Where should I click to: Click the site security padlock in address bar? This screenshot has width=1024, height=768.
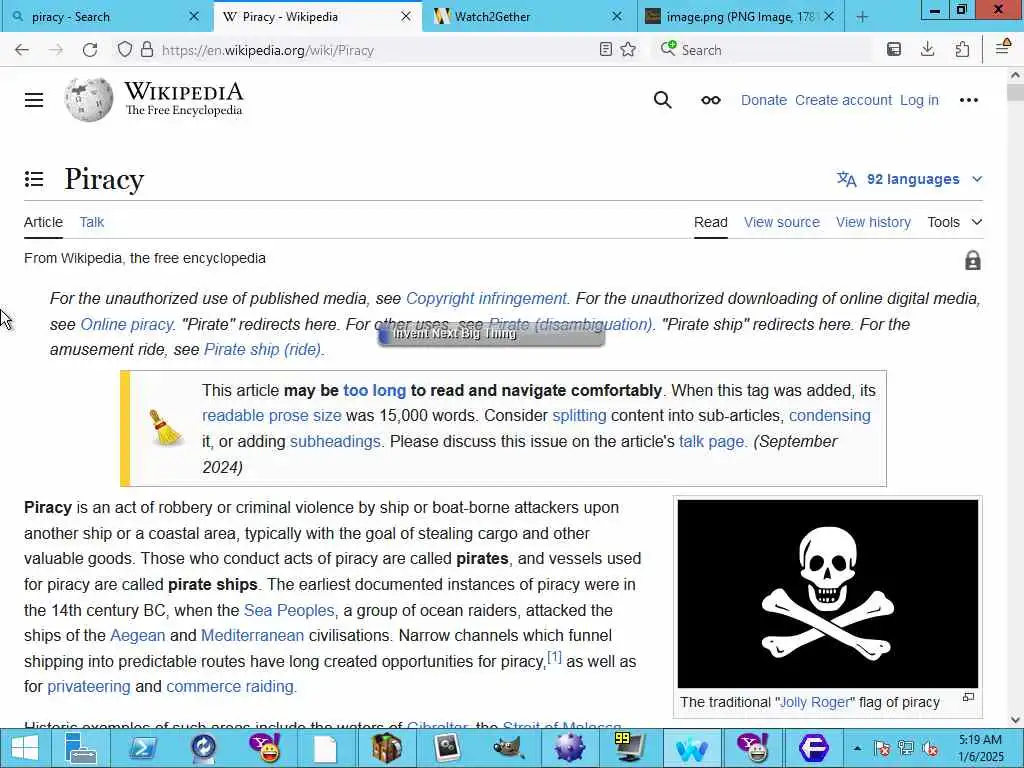pos(147,50)
